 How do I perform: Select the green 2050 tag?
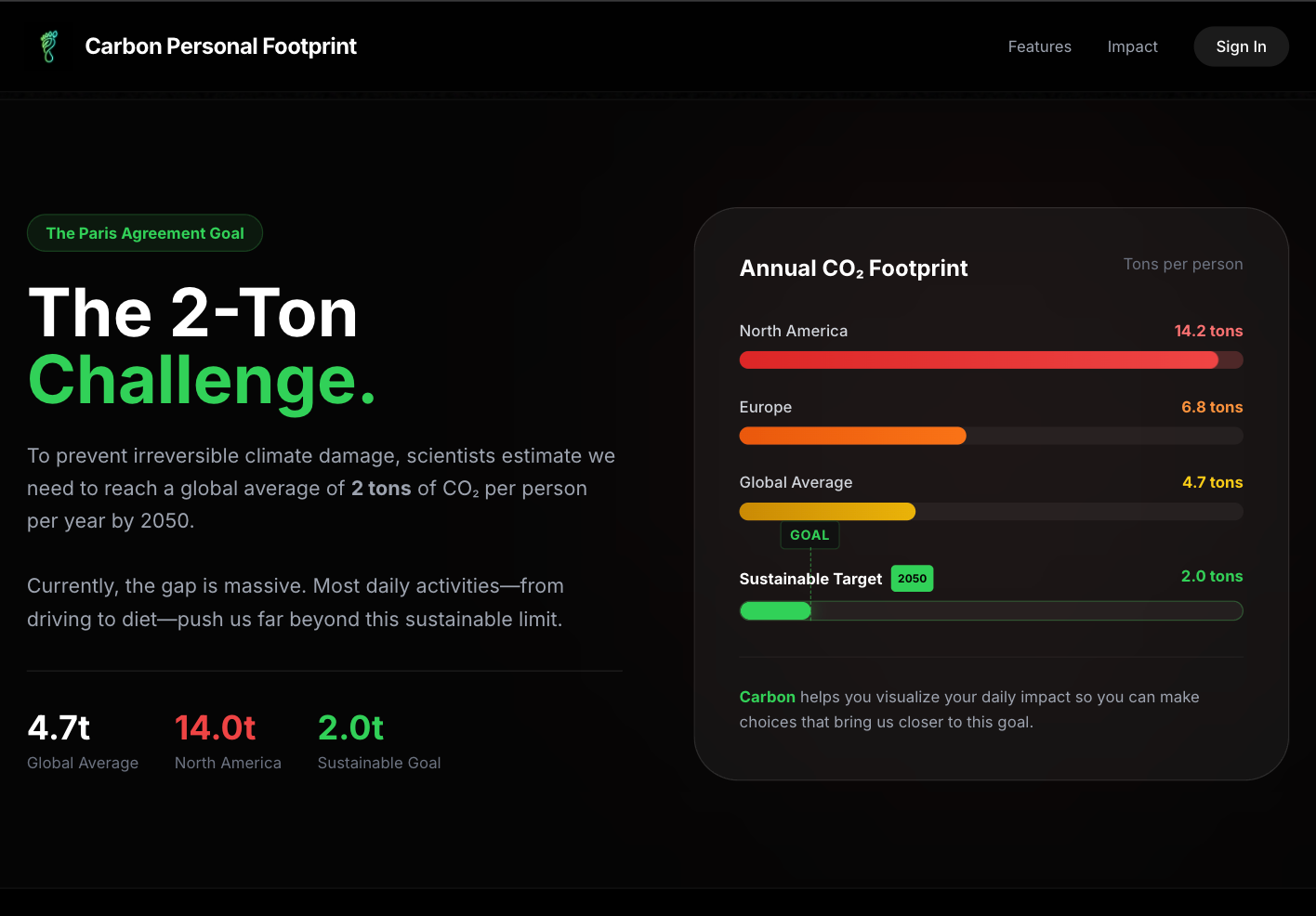(x=912, y=579)
